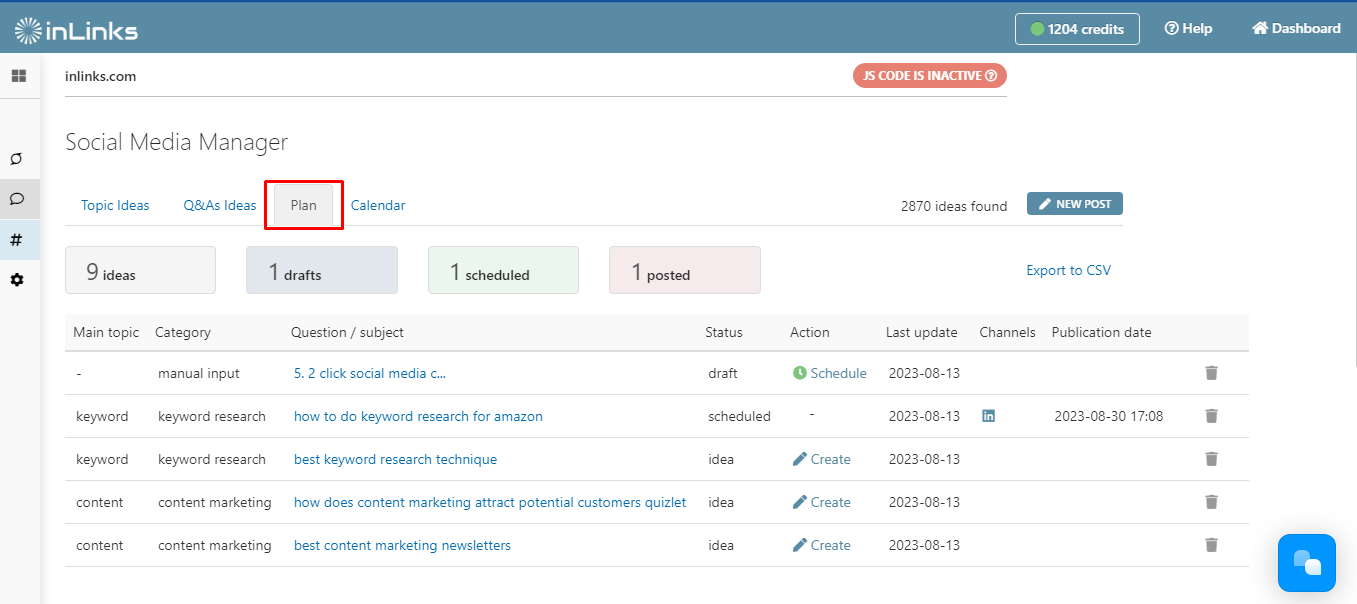Filter by 1 scheduled card
This screenshot has height=604, width=1357.
click(503, 271)
